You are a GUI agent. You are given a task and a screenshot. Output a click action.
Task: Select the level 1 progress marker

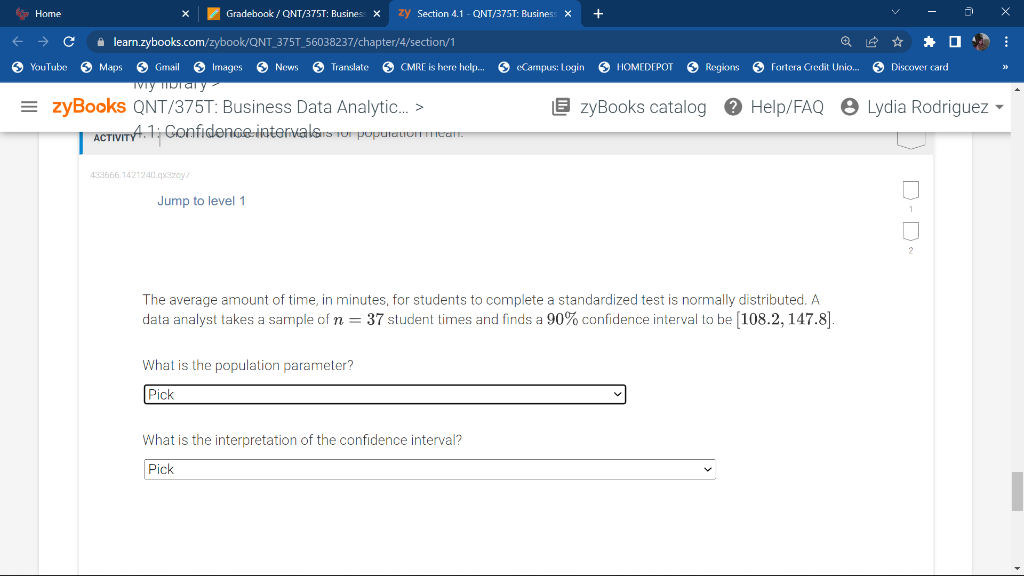point(910,190)
